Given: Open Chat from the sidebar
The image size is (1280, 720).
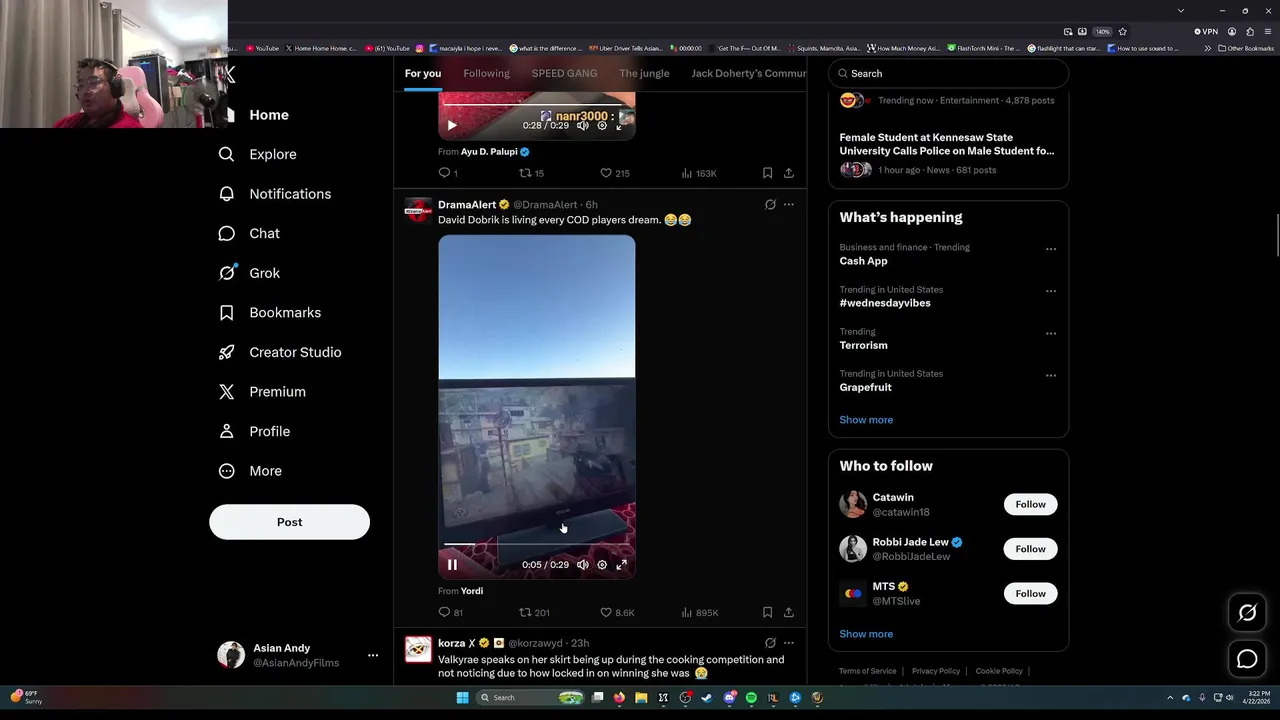Looking at the screenshot, I should click(x=250, y=233).
